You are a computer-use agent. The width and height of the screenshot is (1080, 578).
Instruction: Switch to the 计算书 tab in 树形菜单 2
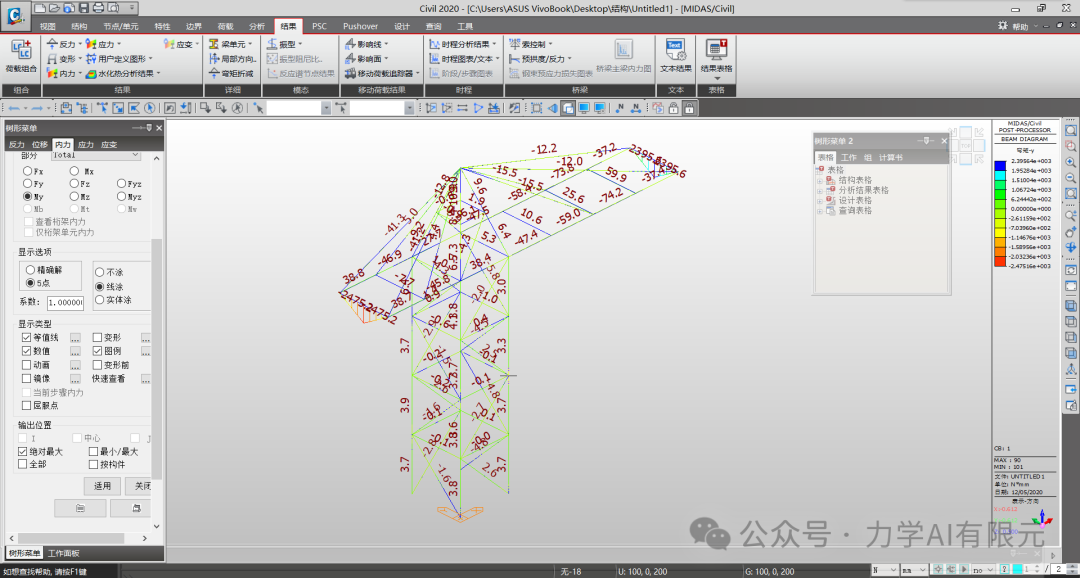click(x=891, y=158)
